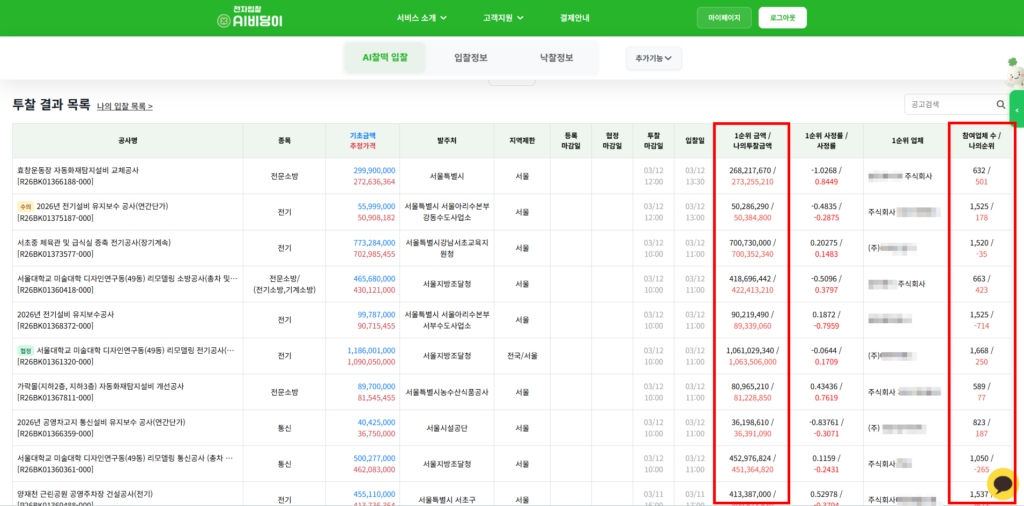The height and width of the screenshot is (506, 1024).
Task: Click the 기초금액 column header
Action: (x=362, y=135)
